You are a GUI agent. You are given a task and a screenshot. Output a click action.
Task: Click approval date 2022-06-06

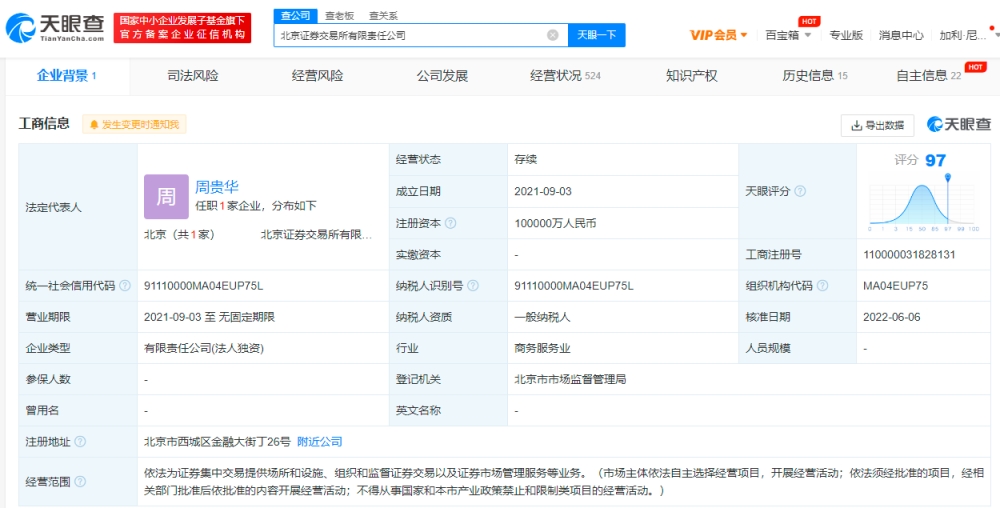892,317
